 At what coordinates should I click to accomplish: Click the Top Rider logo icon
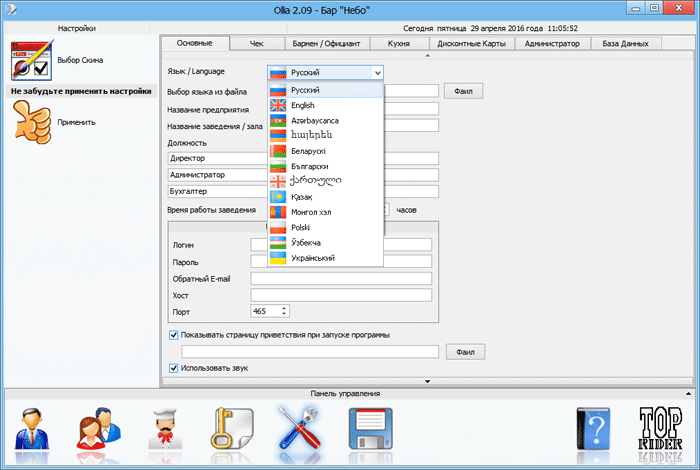660,428
